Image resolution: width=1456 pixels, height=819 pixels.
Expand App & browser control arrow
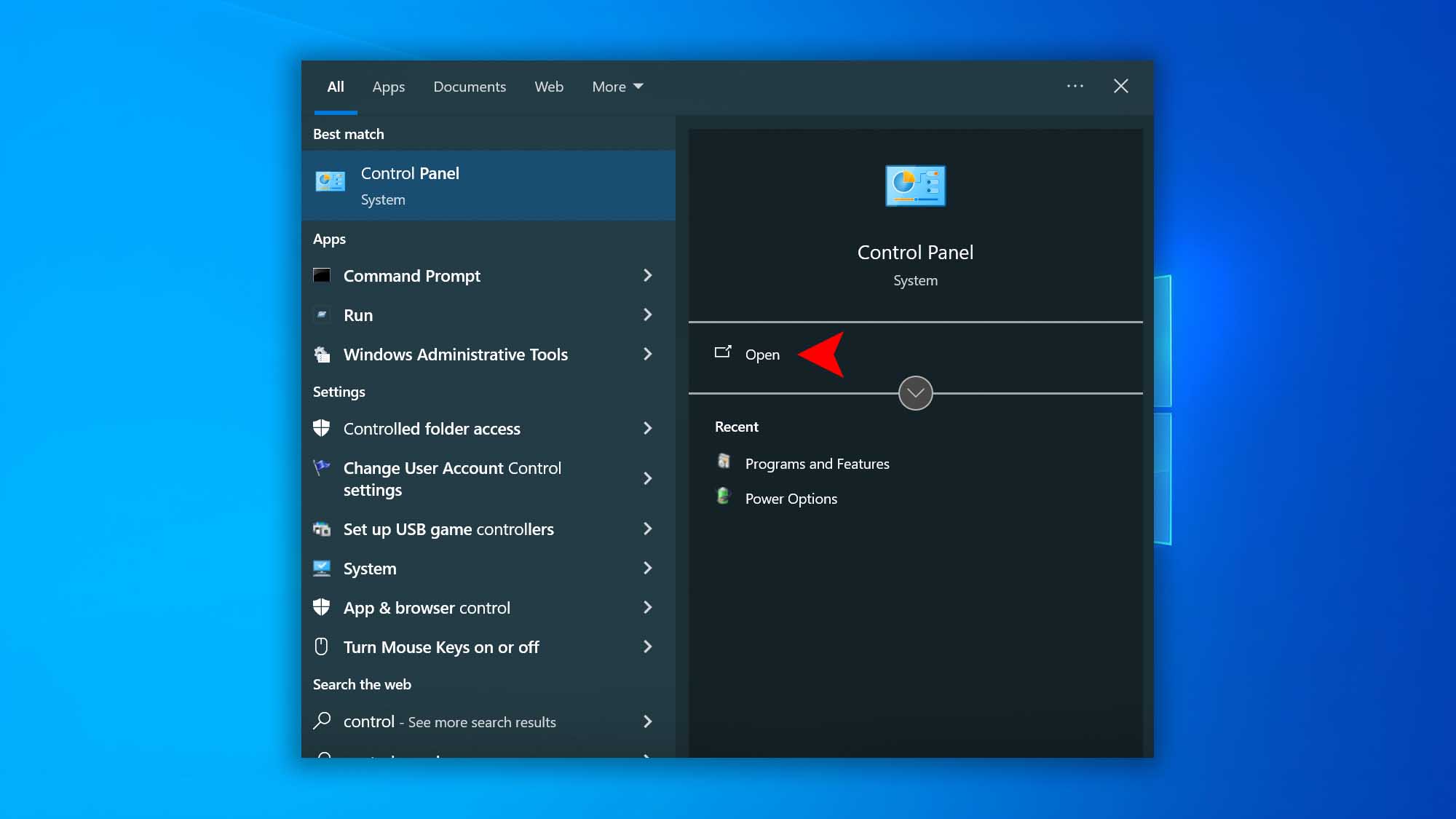648,607
